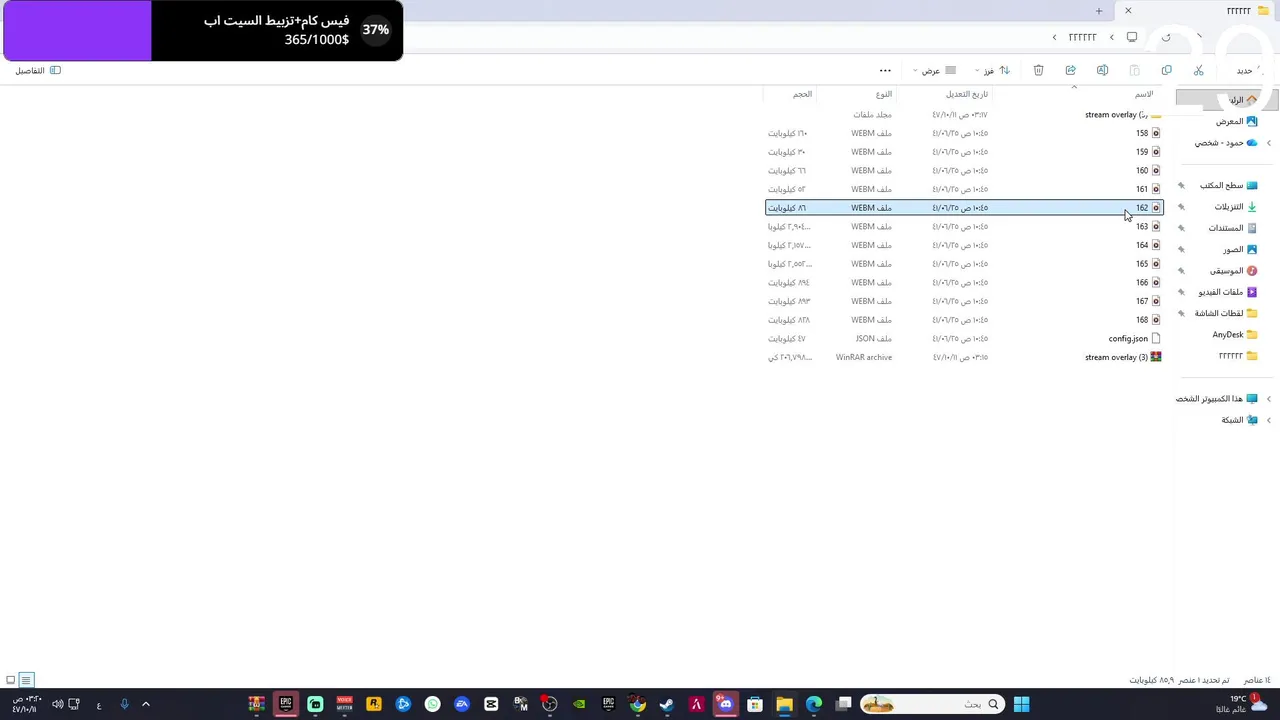Open Videos (ملفات الفيديو) in sidebar
The image size is (1280, 720).
pyautogui.click(x=1228, y=292)
